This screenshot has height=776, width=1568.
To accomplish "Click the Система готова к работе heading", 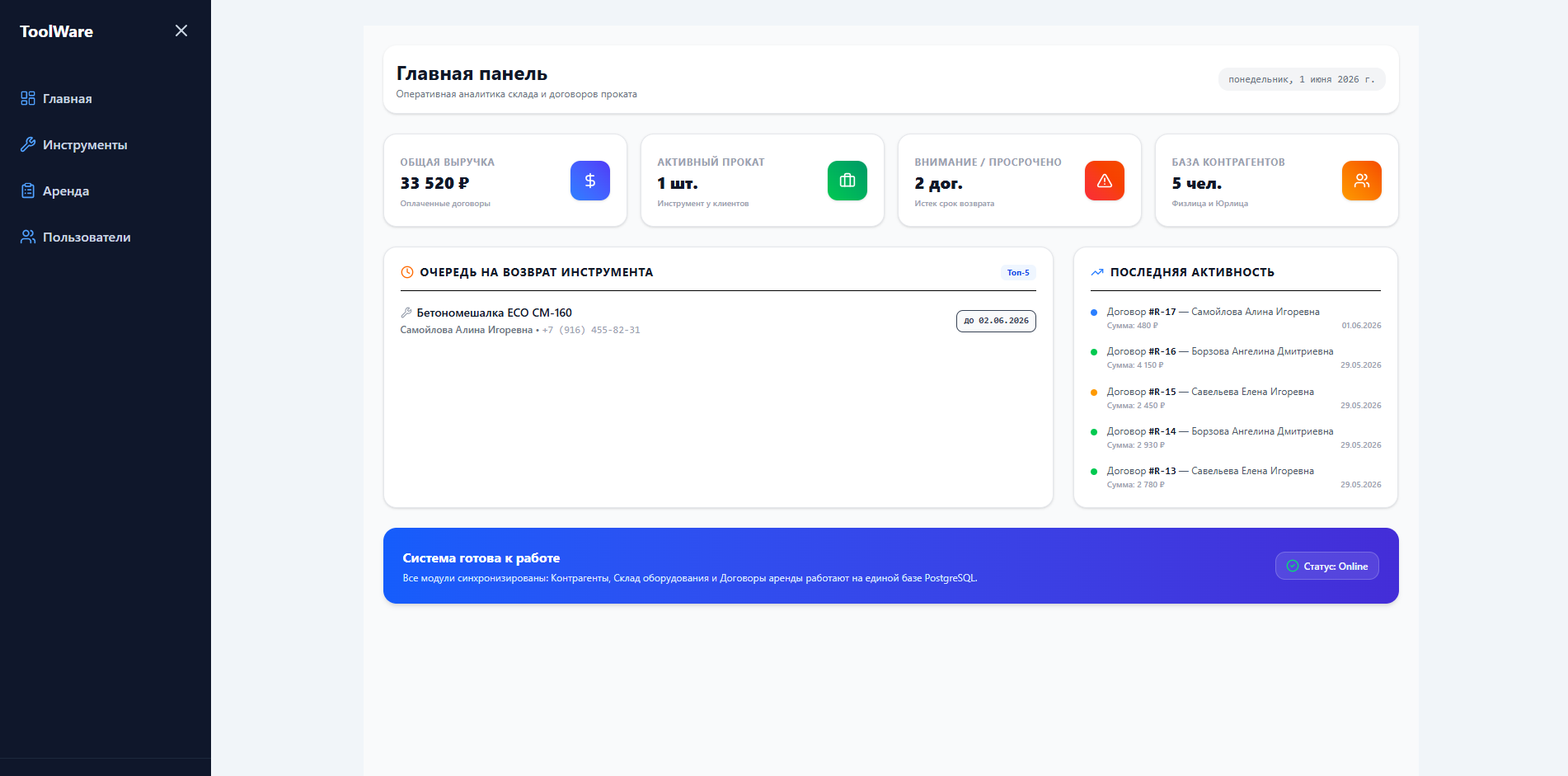I will 481,558.
